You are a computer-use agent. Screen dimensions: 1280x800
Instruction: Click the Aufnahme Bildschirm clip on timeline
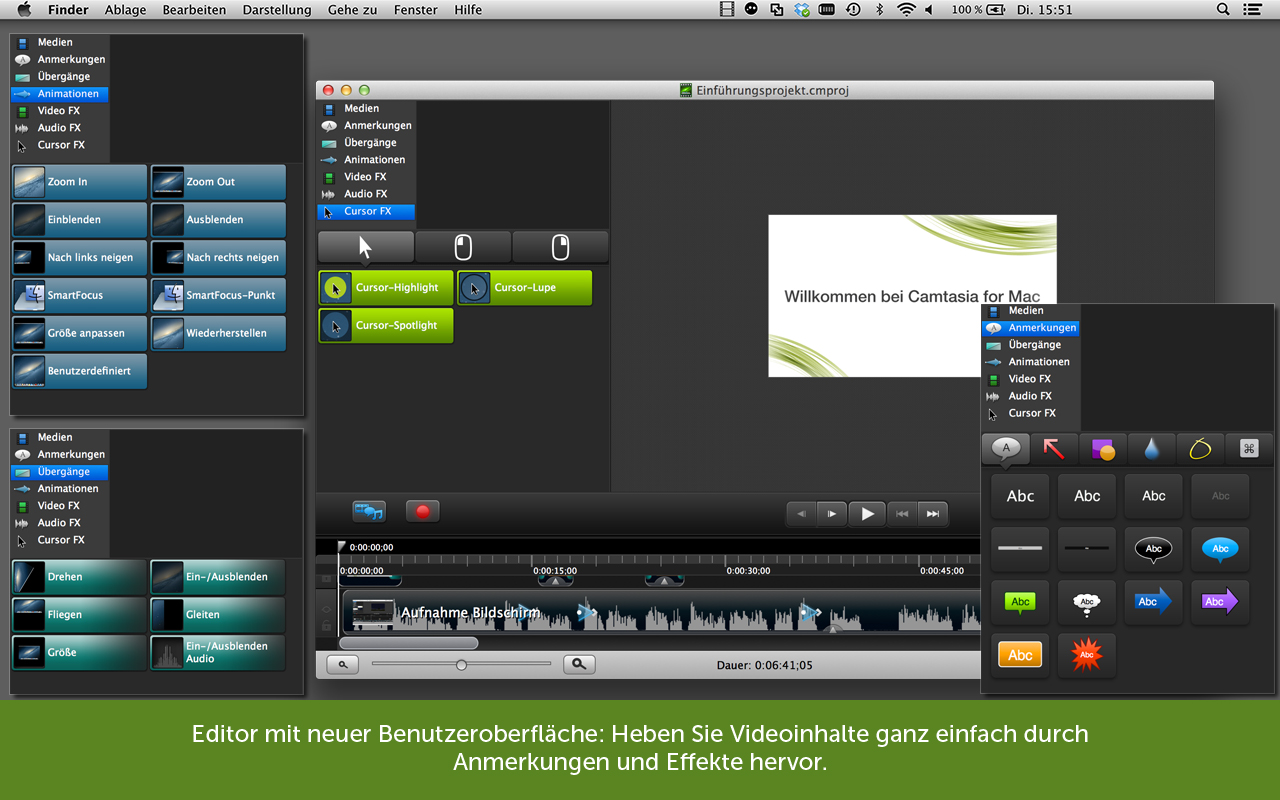pyautogui.click(x=661, y=612)
